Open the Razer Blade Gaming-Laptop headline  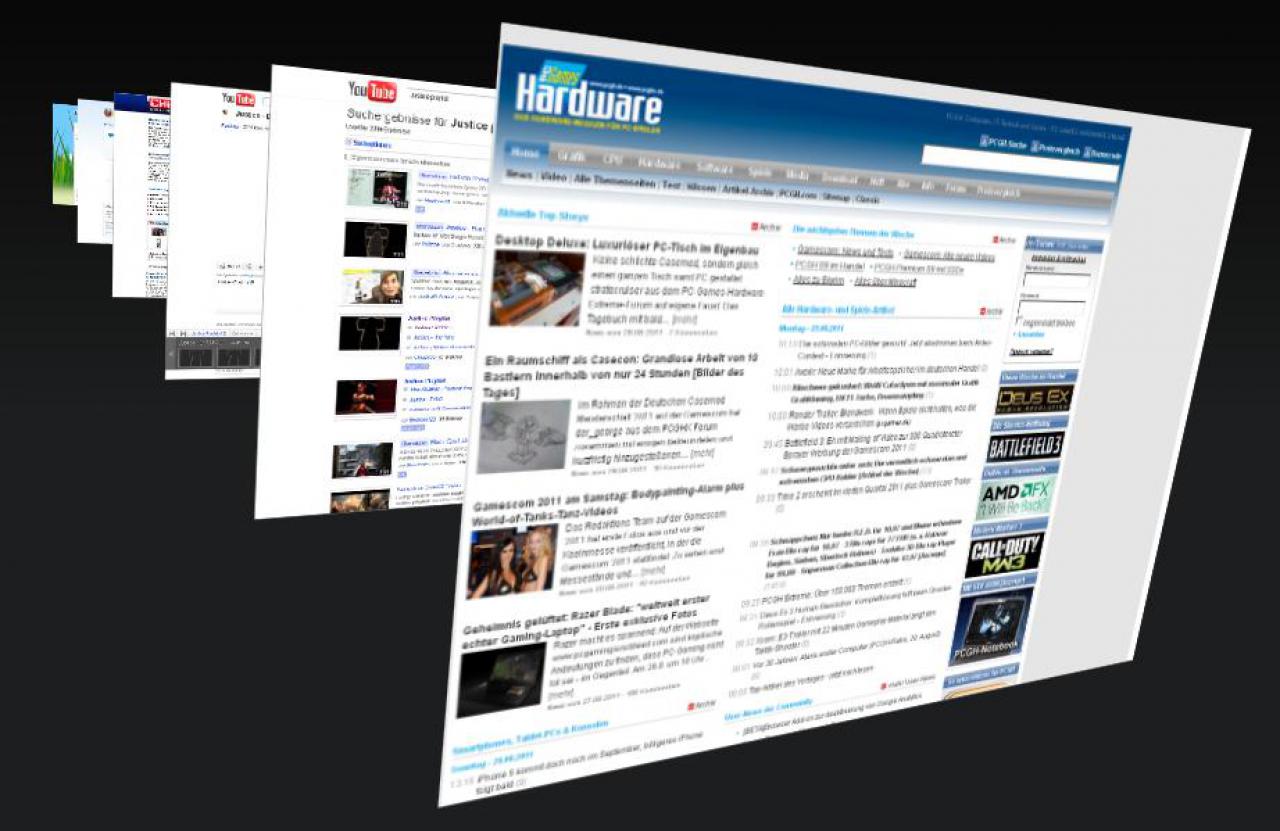(x=586, y=620)
